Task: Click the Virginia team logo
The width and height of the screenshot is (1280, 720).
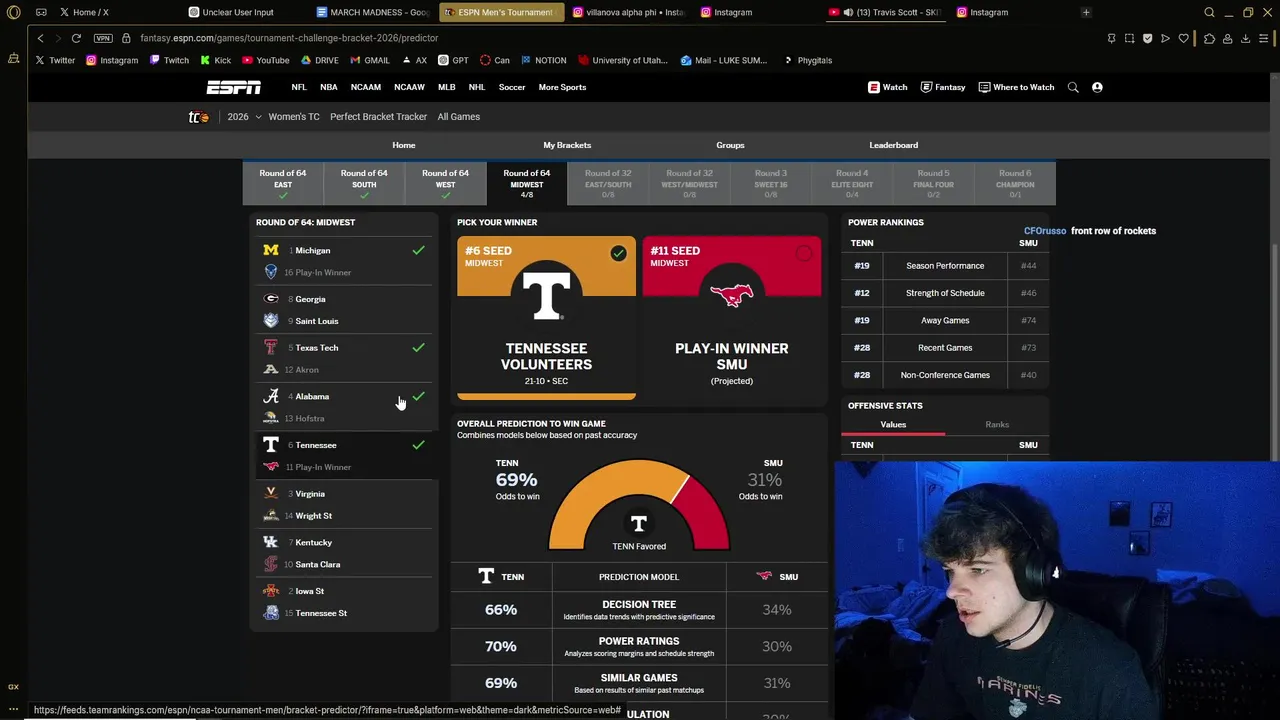Action: (270, 493)
